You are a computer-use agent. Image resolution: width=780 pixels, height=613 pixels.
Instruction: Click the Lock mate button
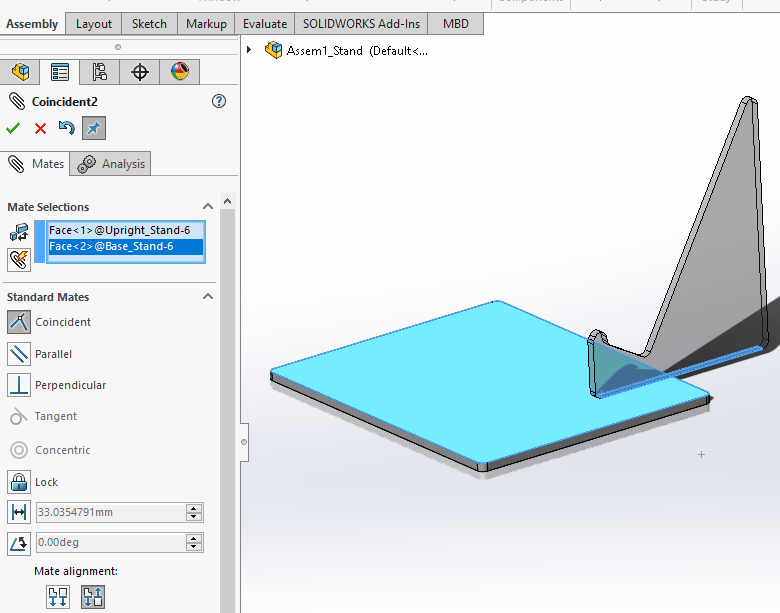tap(19, 482)
